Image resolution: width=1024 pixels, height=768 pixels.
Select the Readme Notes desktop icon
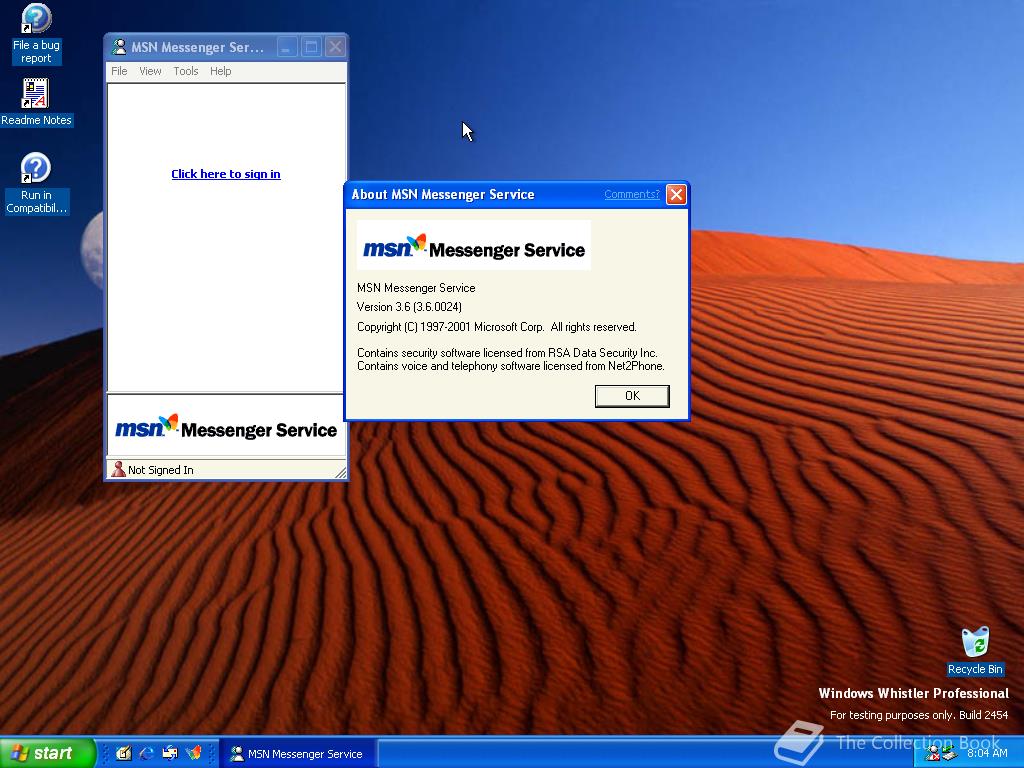(36, 102)
